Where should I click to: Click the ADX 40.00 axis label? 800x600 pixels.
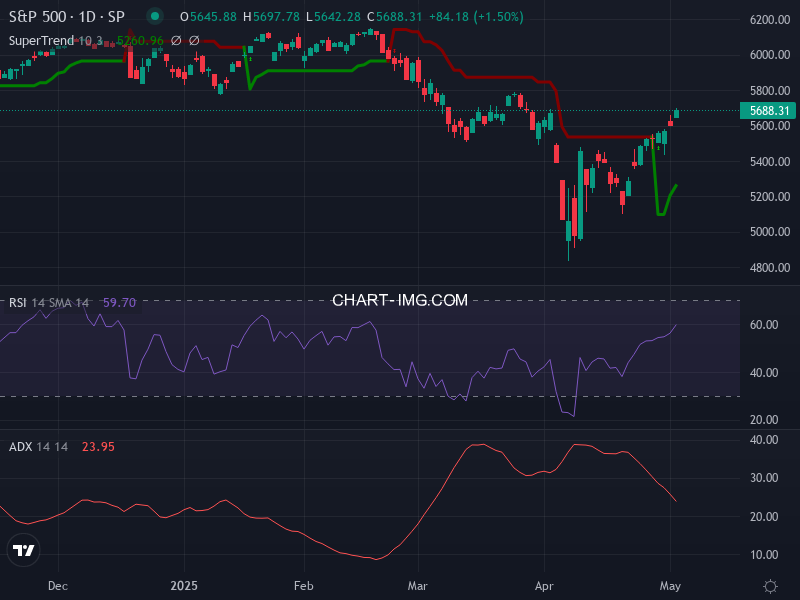point(764,440)
